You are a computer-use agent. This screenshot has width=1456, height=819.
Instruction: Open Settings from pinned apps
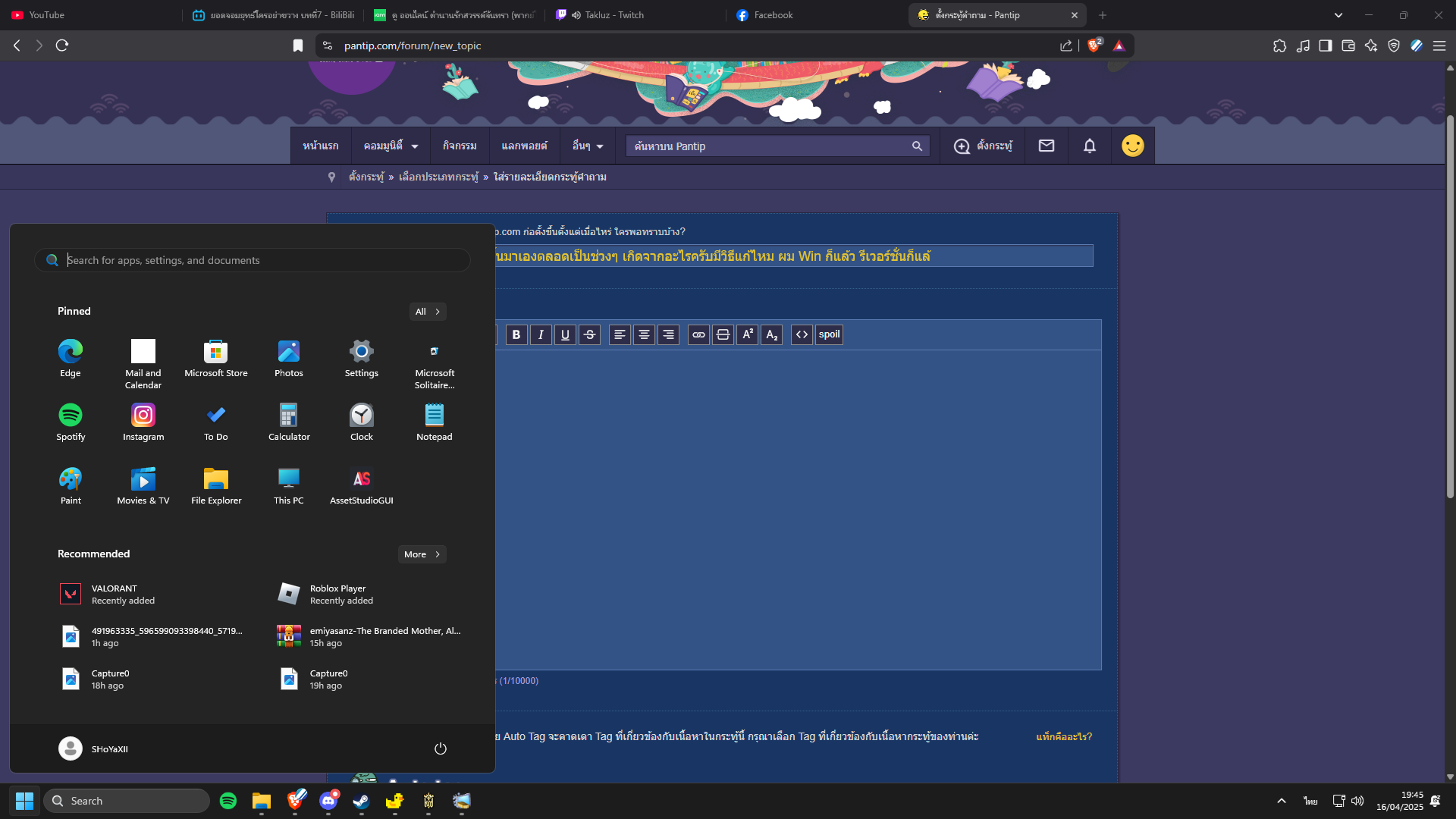pos(362,358)
